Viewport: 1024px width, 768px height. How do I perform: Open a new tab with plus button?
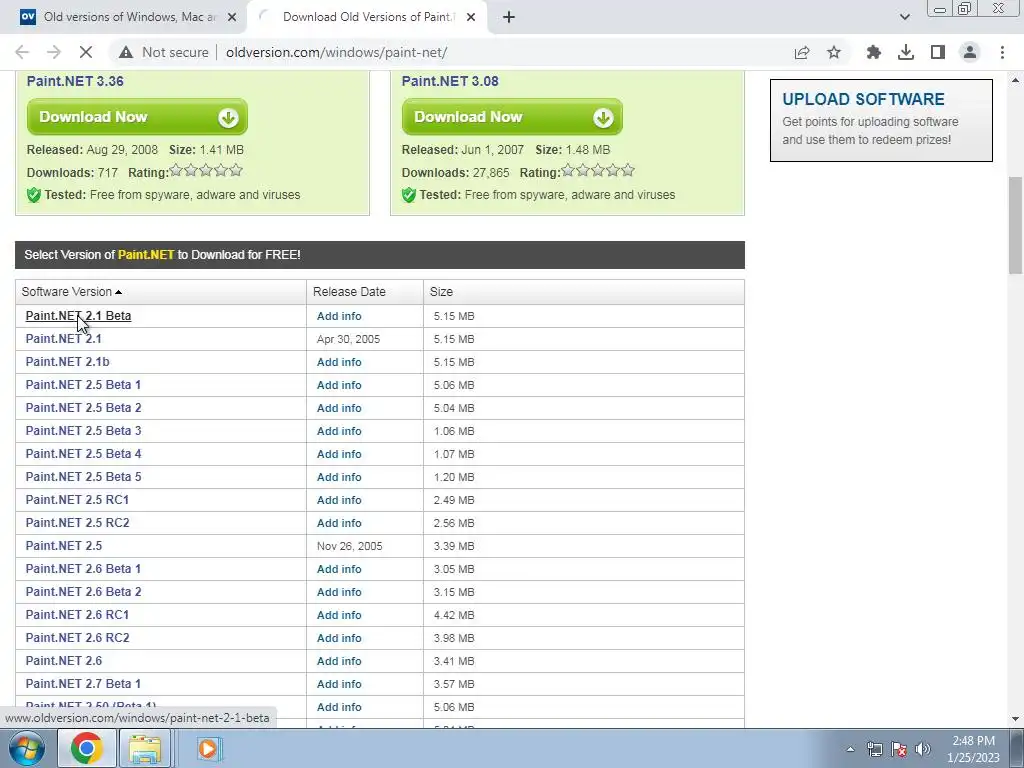point(509,17)
